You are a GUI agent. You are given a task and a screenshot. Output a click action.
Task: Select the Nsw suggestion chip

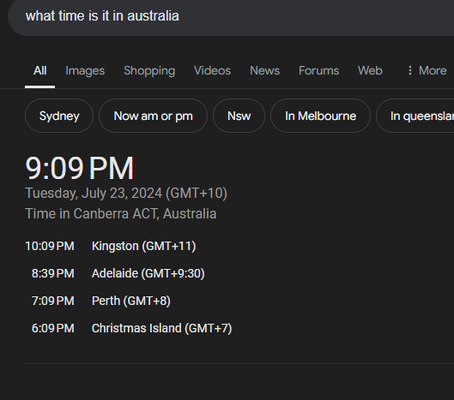[x=239, y=116]
